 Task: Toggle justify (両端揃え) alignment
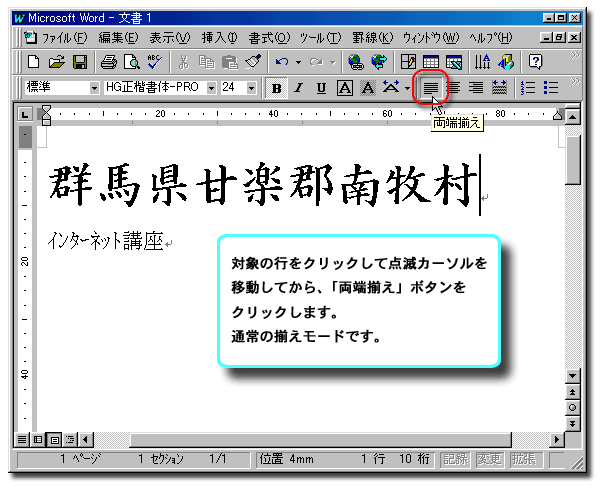coord(430,88)
